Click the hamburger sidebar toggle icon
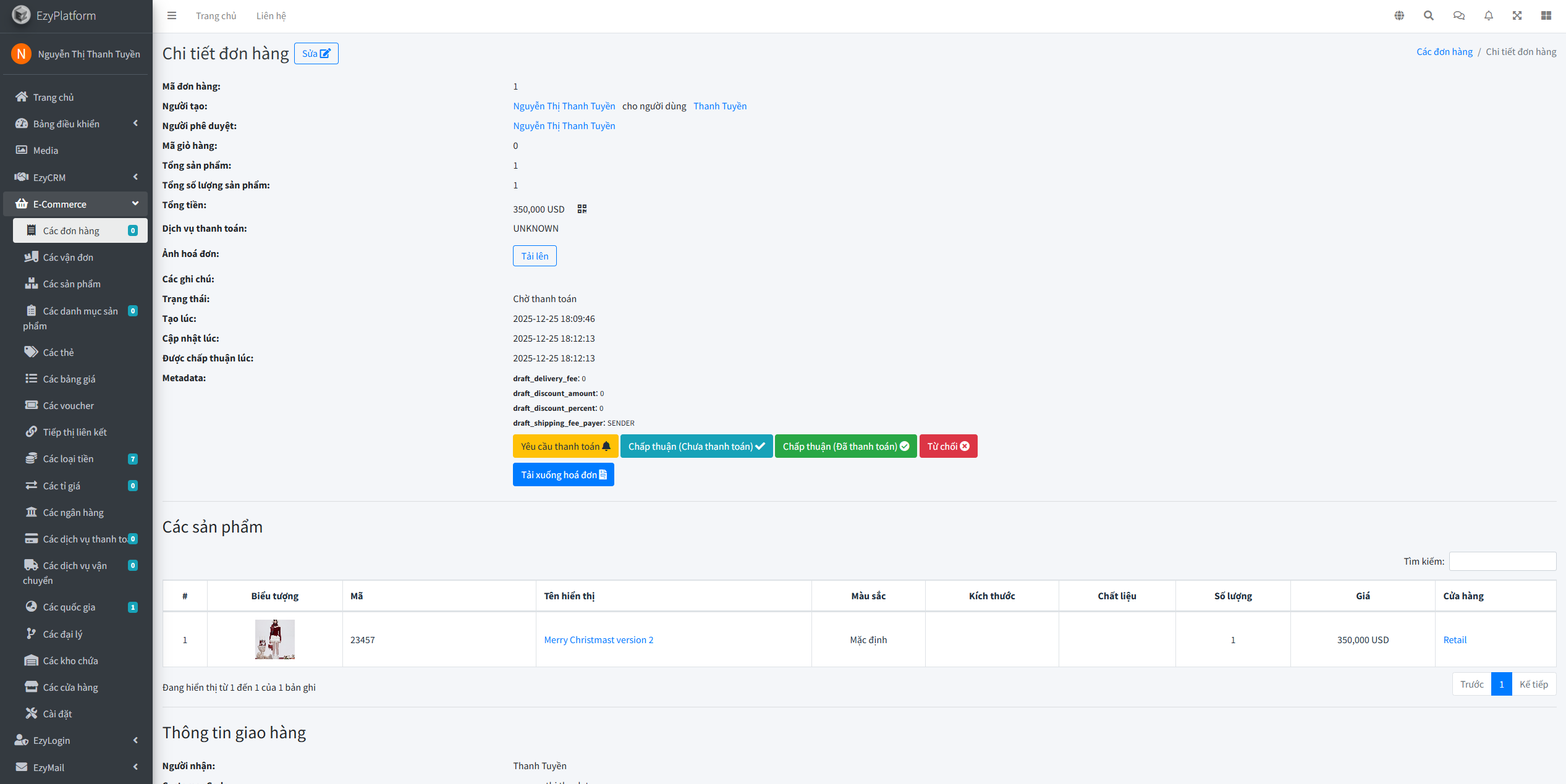This screenshot has height=784, width=1566. (x=172, y=16)
